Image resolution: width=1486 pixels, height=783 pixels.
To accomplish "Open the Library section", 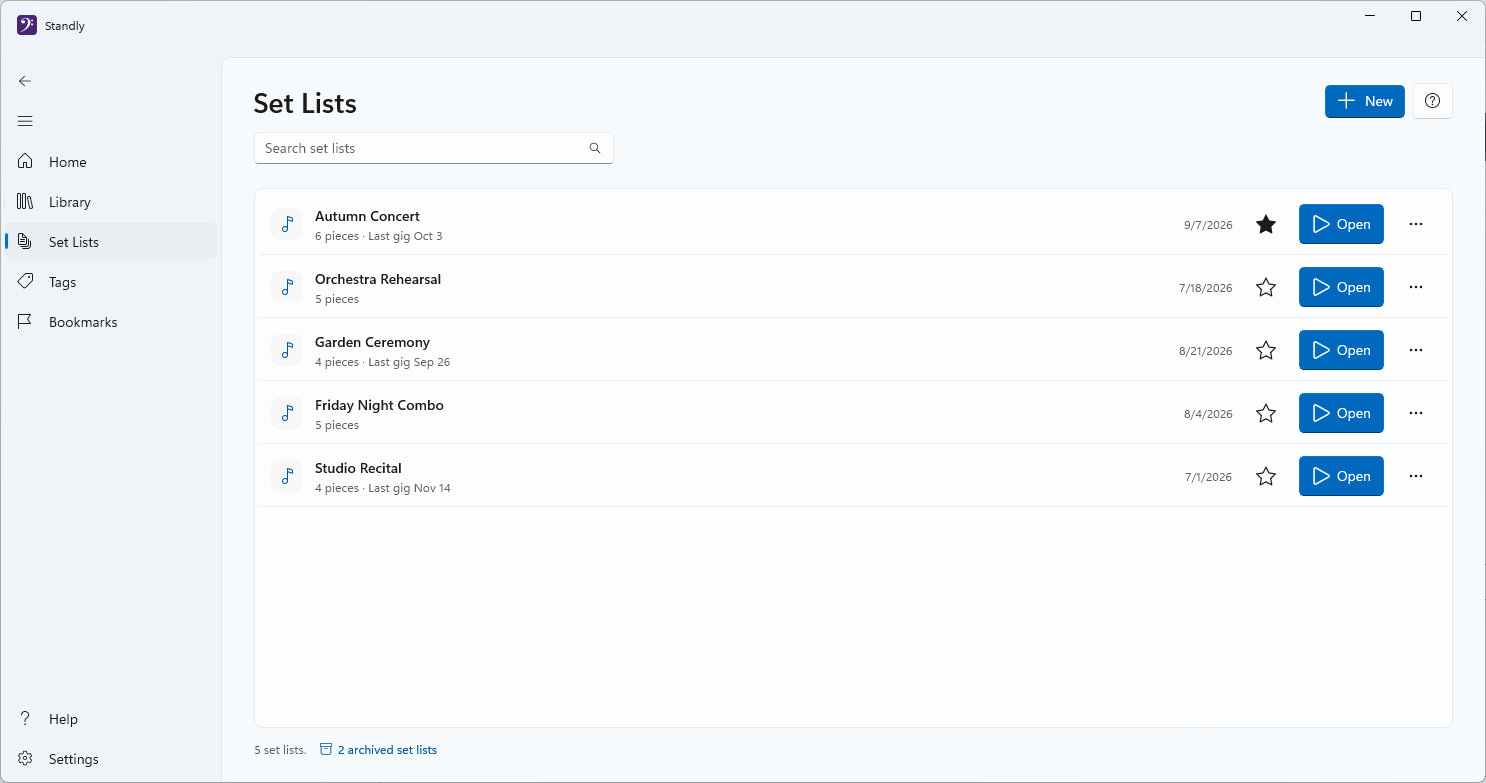I will pyautogui.click(x=111, y=202).
